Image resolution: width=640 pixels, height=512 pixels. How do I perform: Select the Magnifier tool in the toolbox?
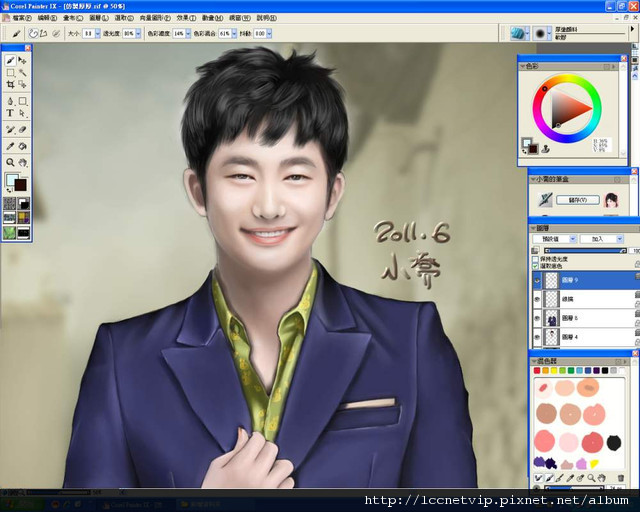(10, 163)
